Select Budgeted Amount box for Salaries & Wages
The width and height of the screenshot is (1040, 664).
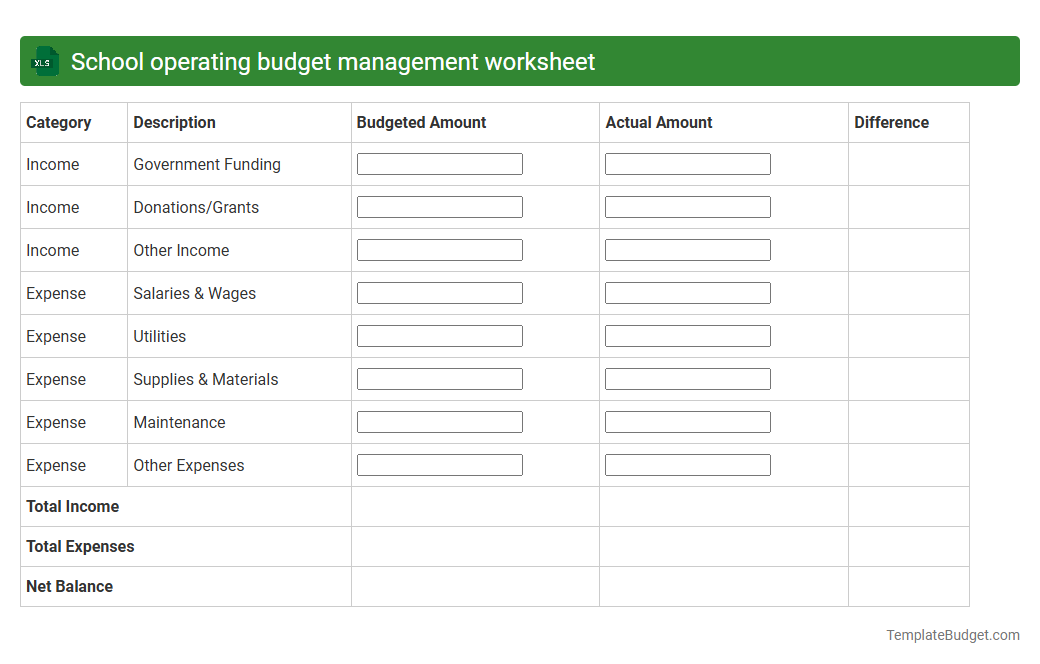coord(439,292)
